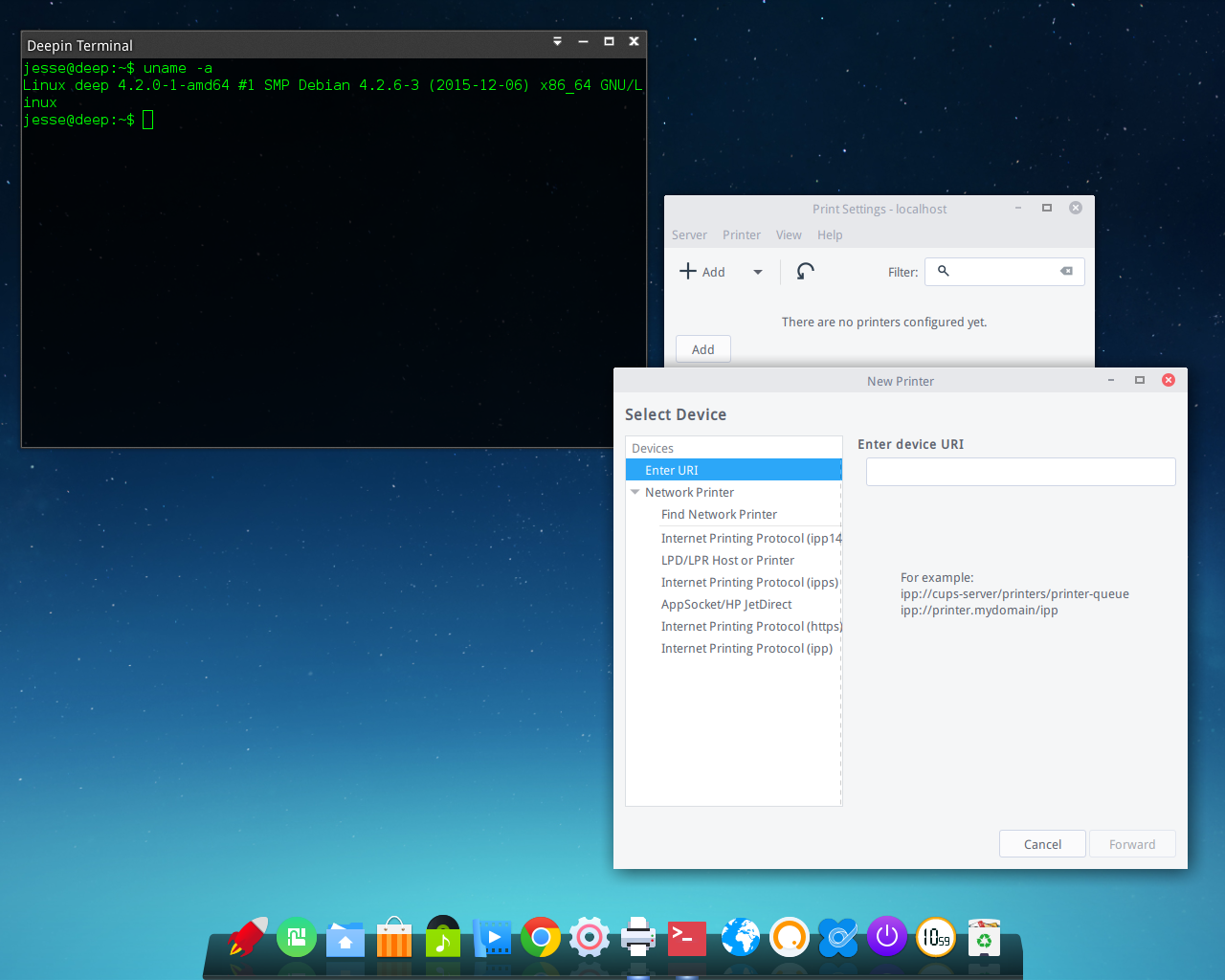
Task: Click the toolbar Add with plus sign
Action: click(x=702, y=272)
